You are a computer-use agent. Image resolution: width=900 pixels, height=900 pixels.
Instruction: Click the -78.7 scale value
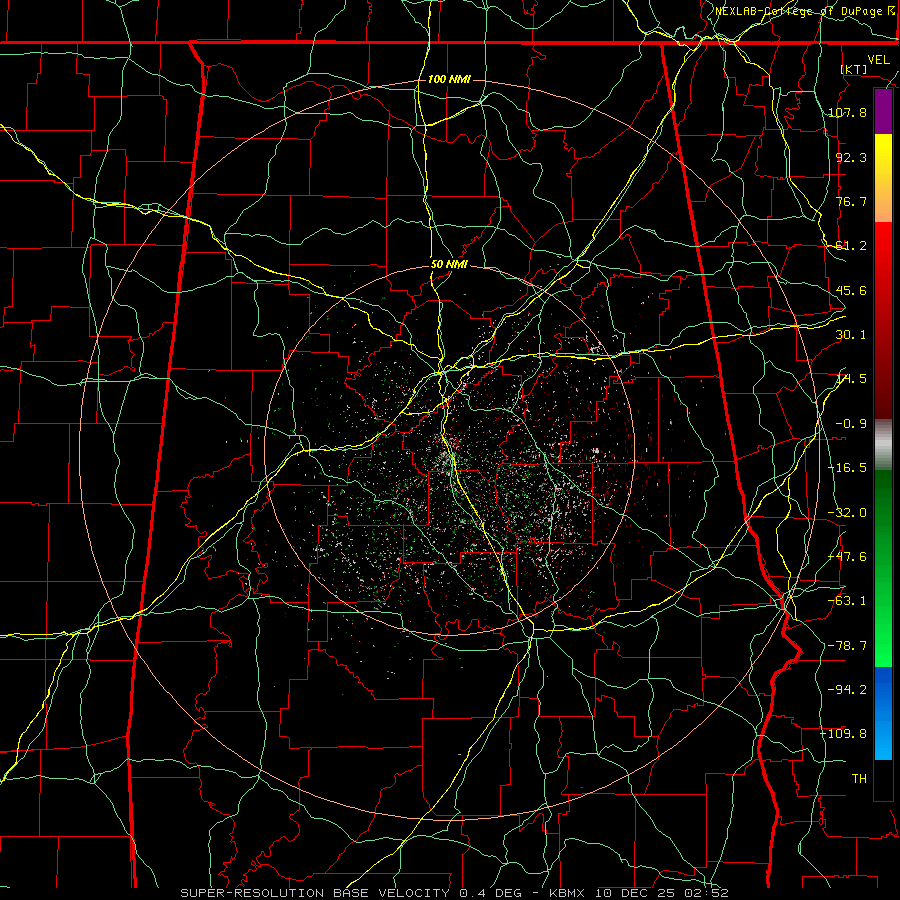pos(847,646)
